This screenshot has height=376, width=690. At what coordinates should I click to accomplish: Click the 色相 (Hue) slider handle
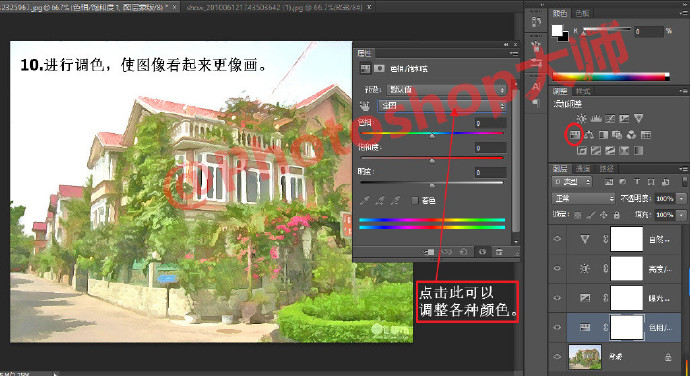[x=432, y=136]
